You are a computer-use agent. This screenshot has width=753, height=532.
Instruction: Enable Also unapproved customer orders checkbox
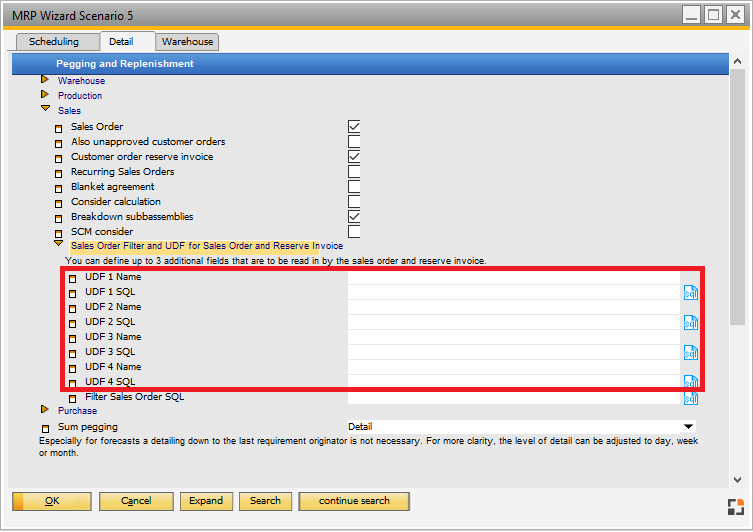354,142
